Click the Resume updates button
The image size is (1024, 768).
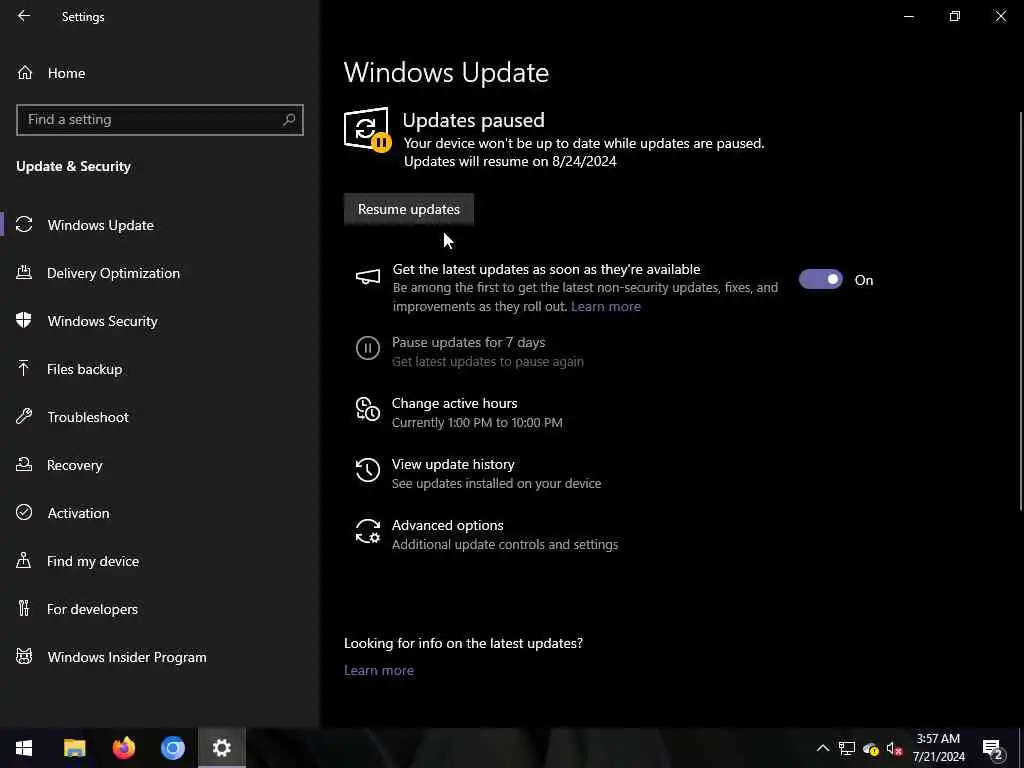[x=409, y=209]
